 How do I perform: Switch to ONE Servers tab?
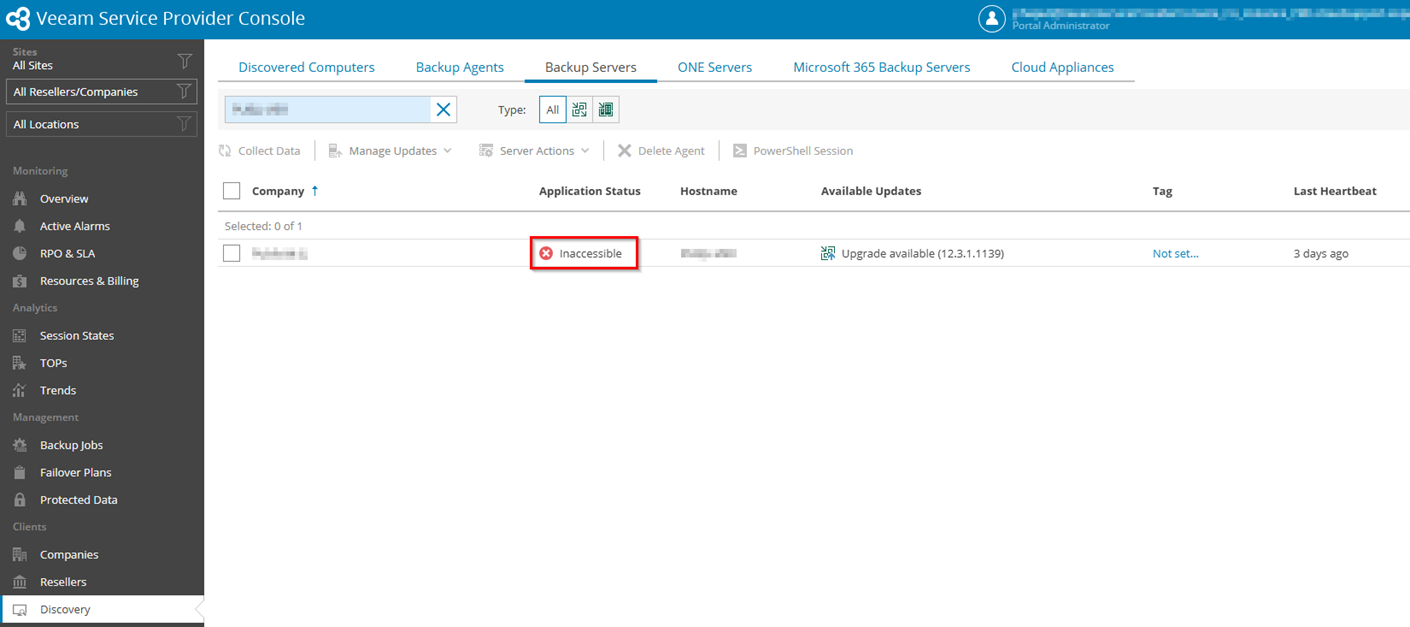715,67
